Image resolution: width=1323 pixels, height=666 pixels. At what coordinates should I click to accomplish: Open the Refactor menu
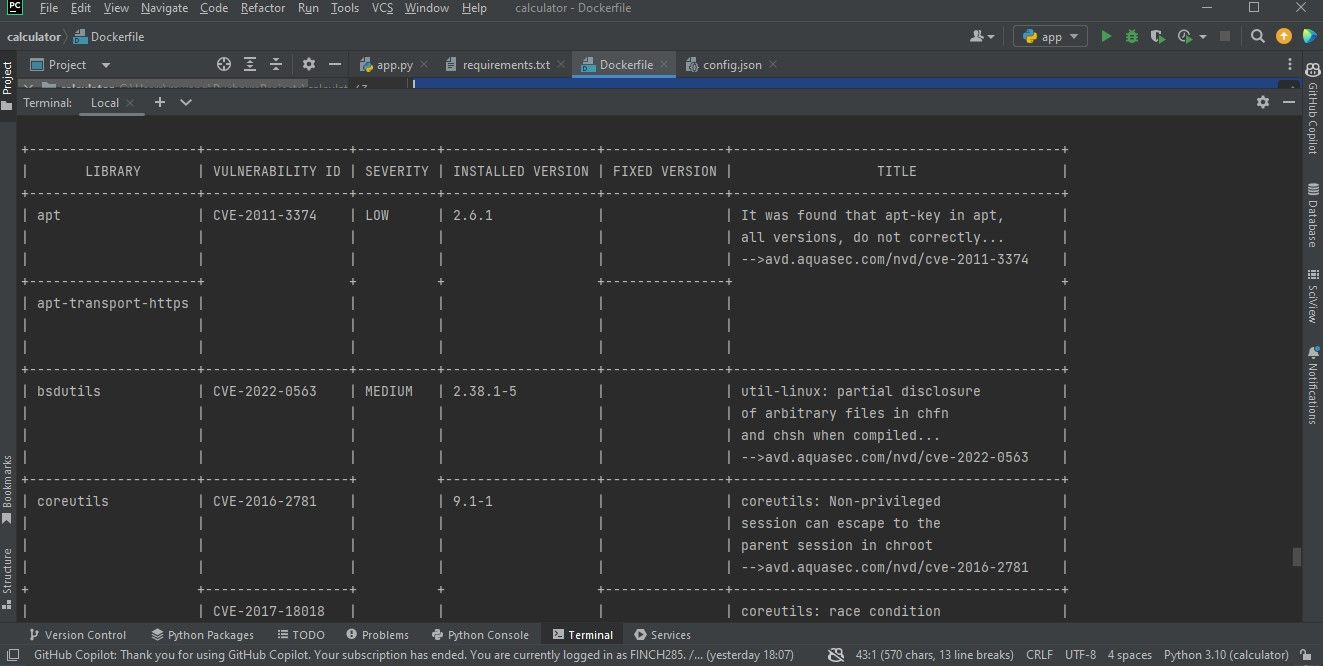click(262, 8)
